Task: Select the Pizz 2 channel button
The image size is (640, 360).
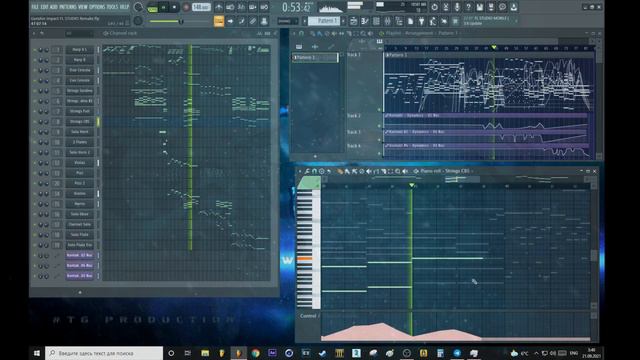Action: tap(80, 183)
